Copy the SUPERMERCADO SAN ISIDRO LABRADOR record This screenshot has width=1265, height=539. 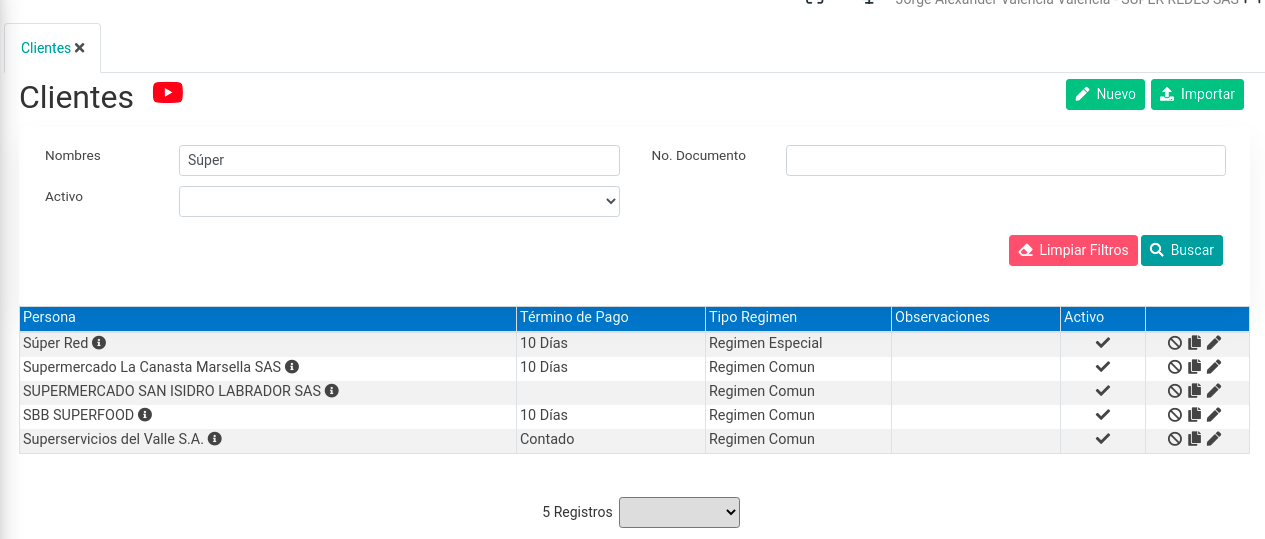pos(1194,391)
